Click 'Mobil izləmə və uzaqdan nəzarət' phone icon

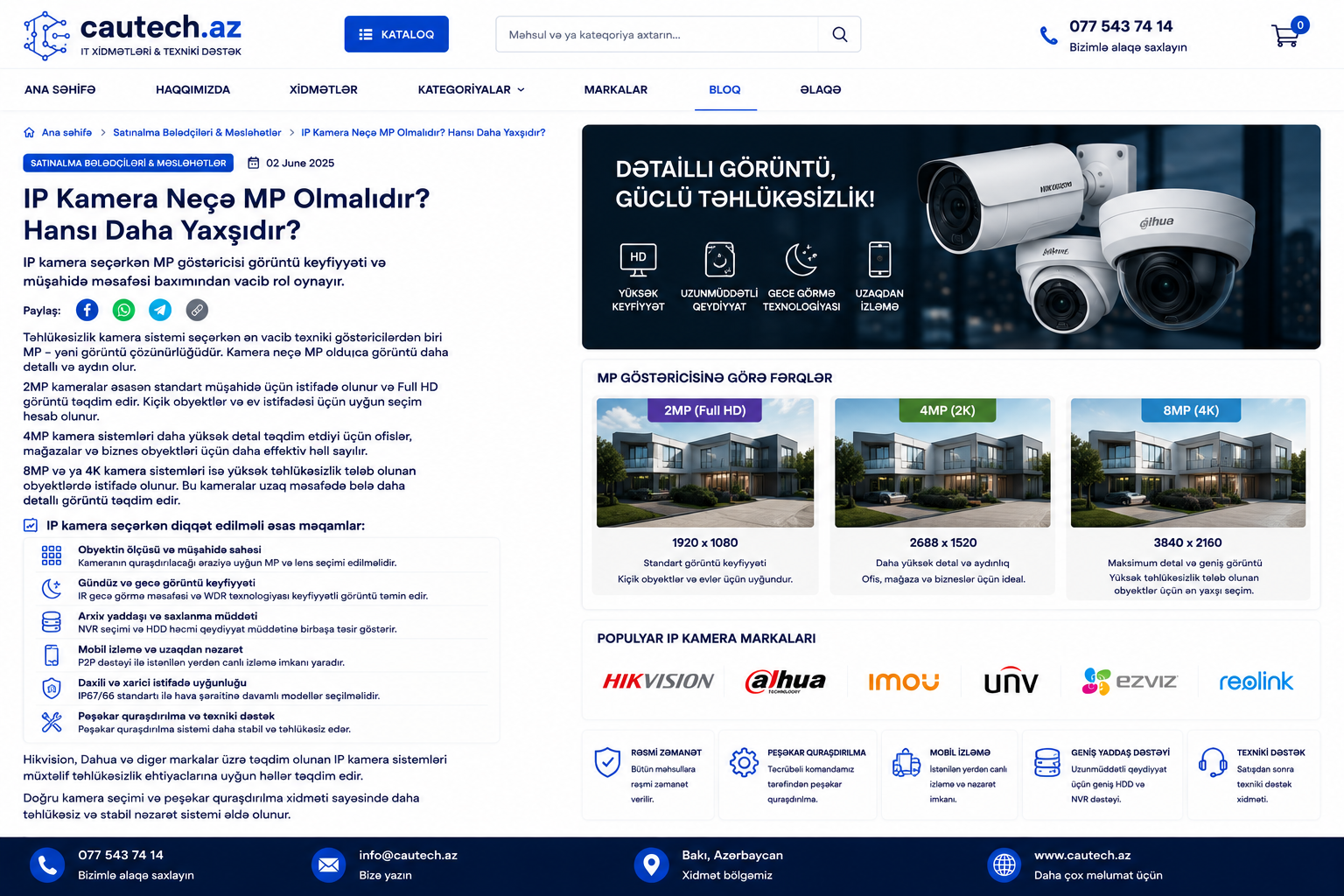52,655
